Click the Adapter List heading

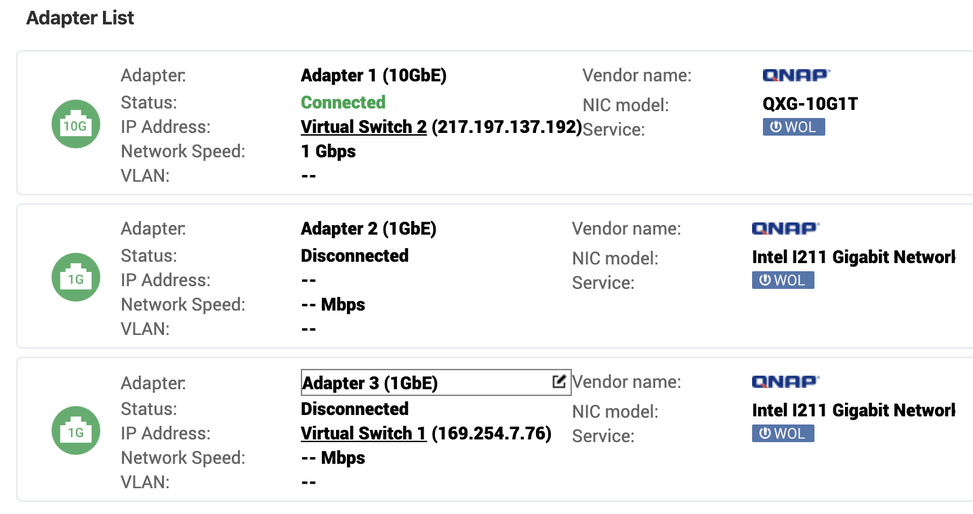(80, 18)
